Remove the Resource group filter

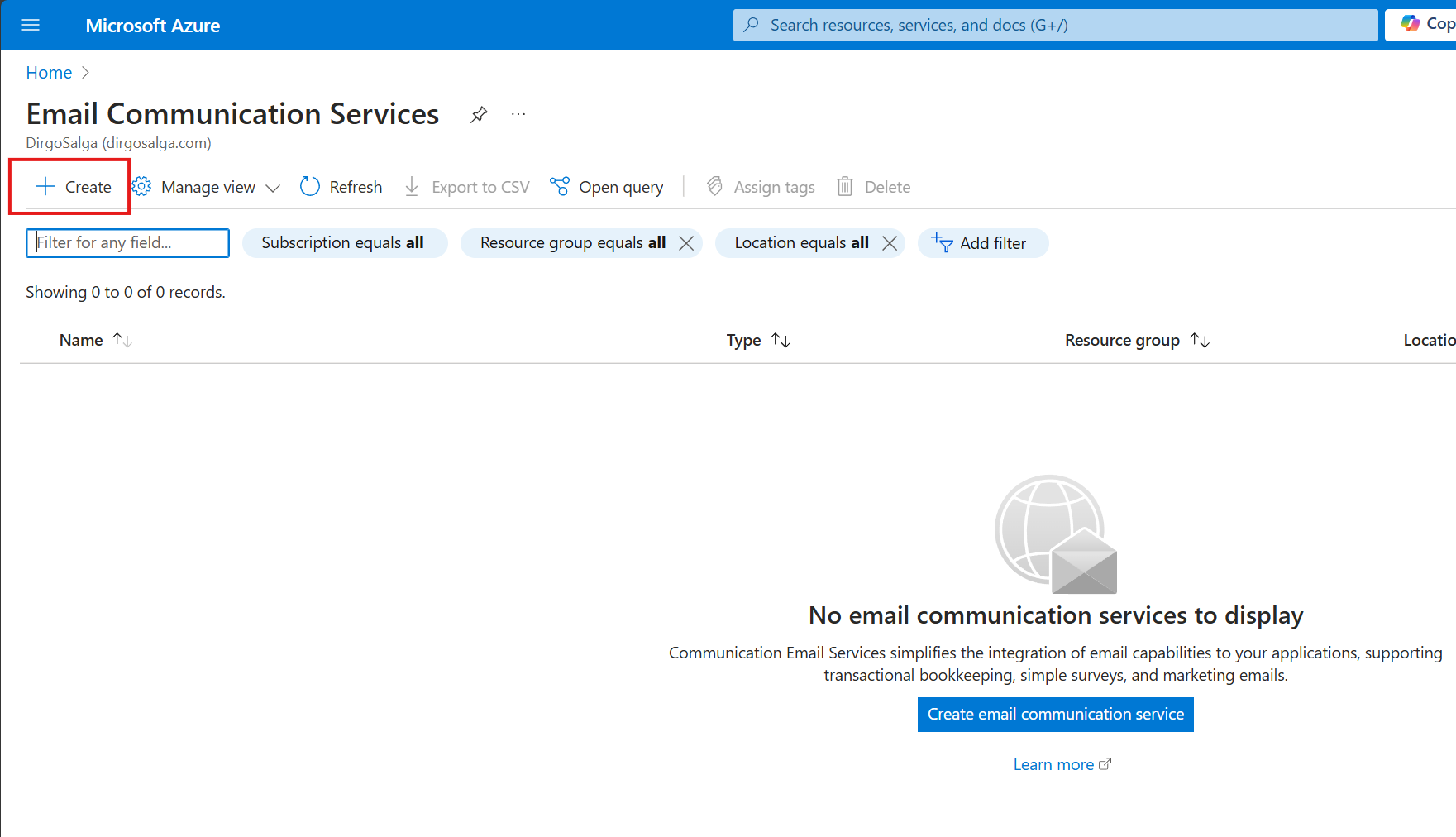pos(686,243)
